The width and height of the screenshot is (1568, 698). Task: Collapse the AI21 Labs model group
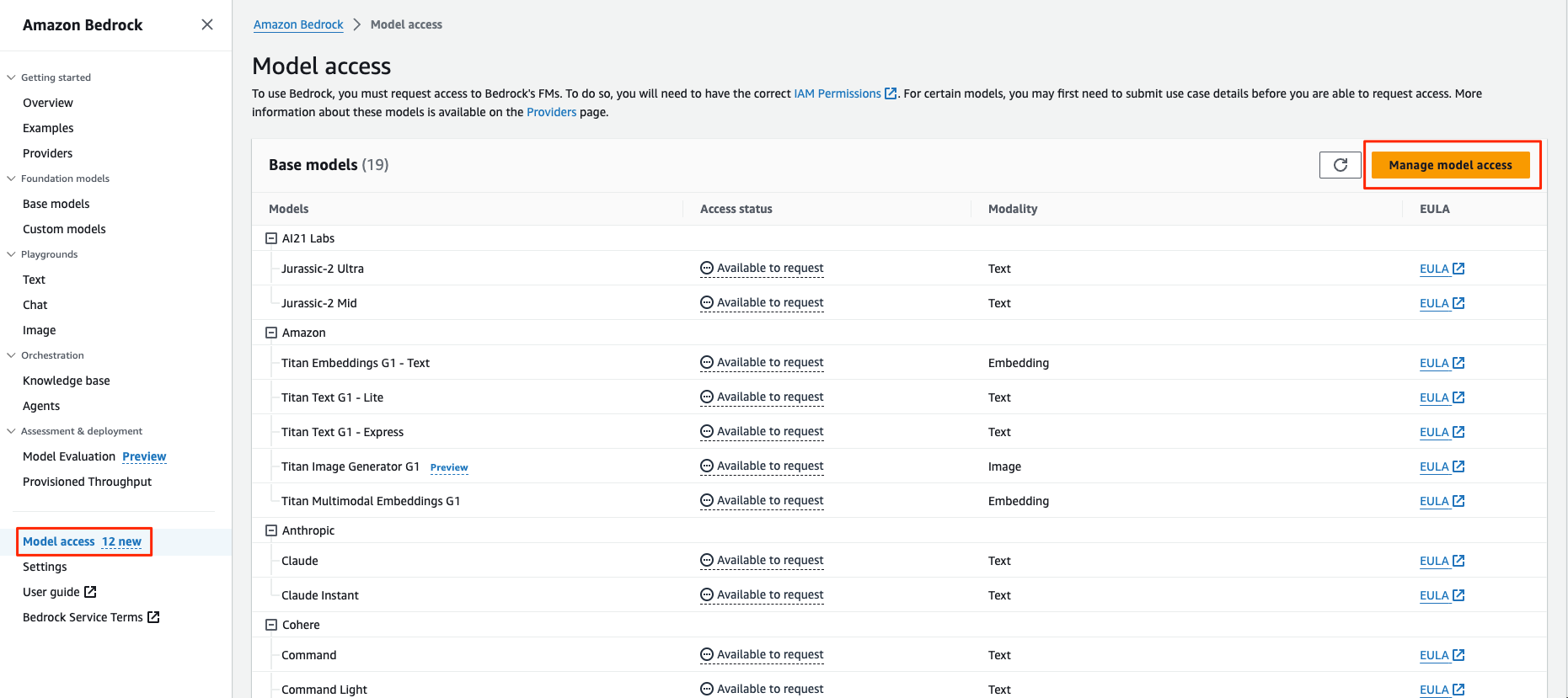point(271,238)
